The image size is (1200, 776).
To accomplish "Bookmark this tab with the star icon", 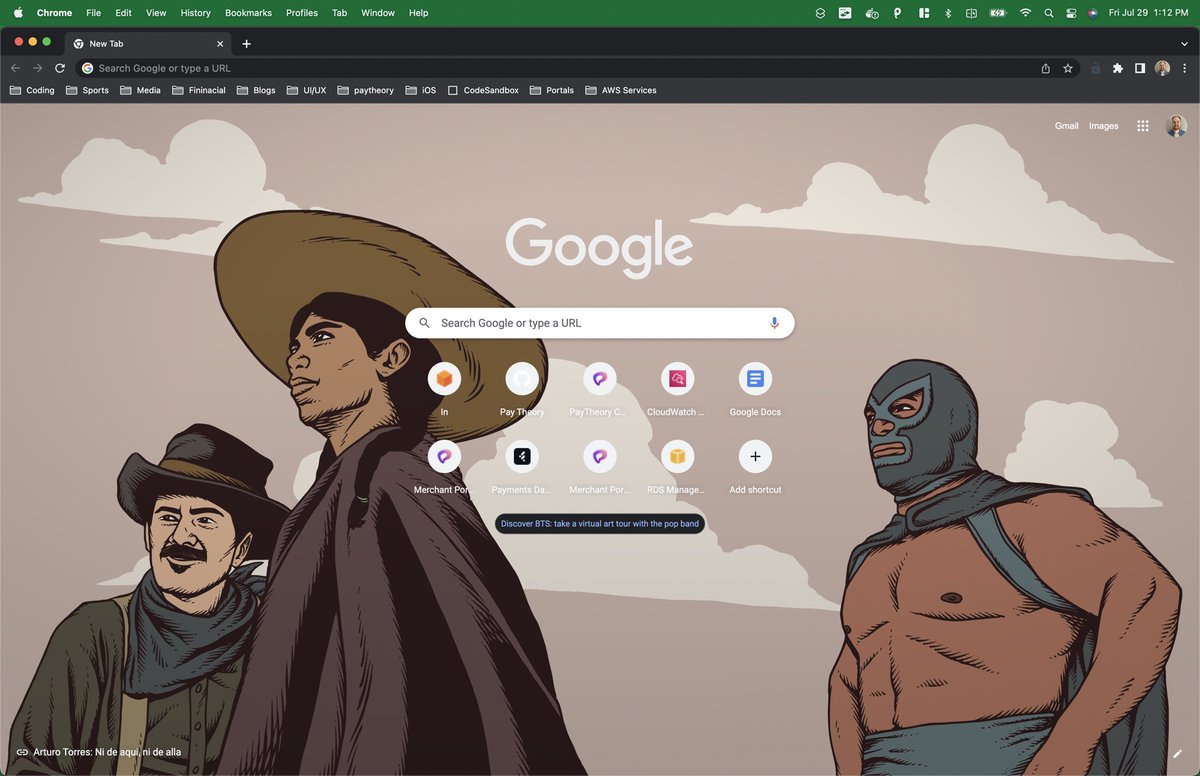I will coord(1068,68).
